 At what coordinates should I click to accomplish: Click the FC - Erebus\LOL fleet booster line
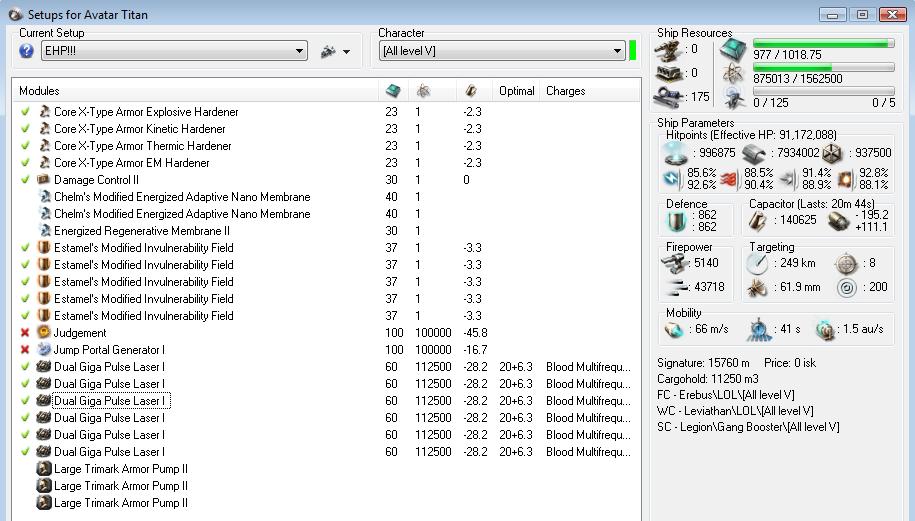[x=725, y=395]
